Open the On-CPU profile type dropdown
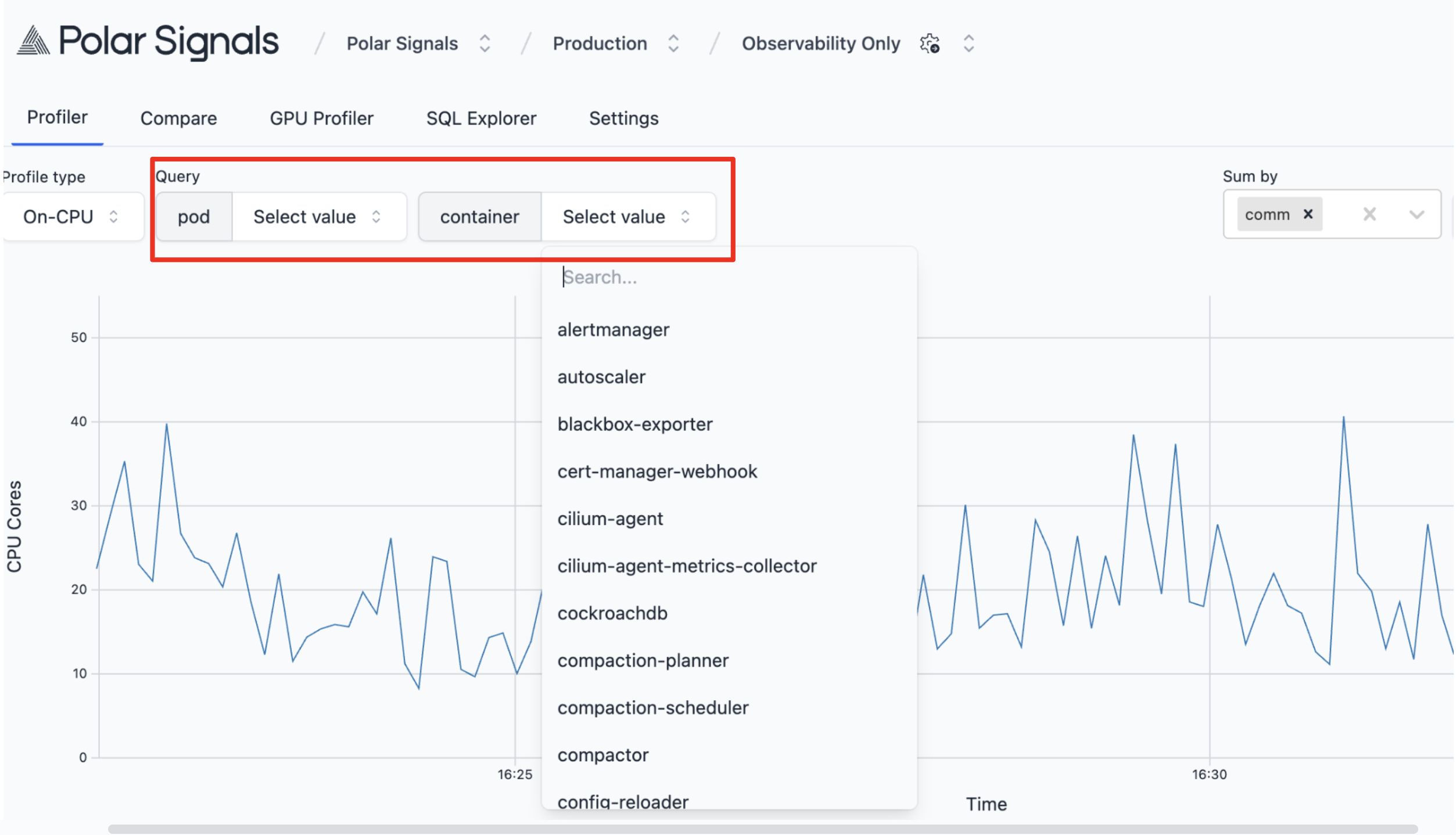Screen dimensions: 1456x835 point(72,217)
